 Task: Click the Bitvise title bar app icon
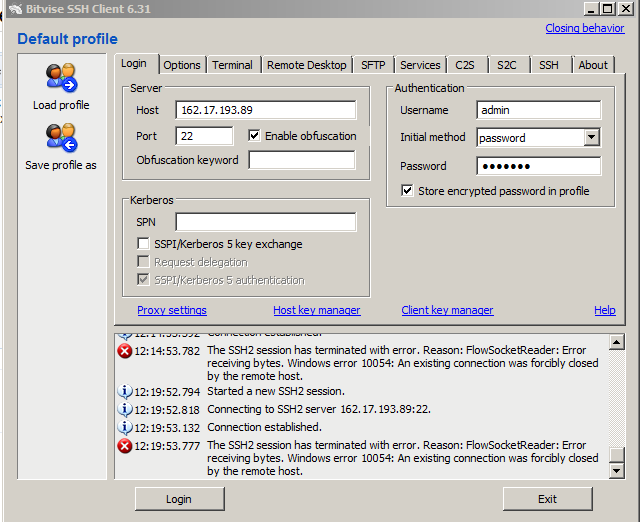pos(16,9)
